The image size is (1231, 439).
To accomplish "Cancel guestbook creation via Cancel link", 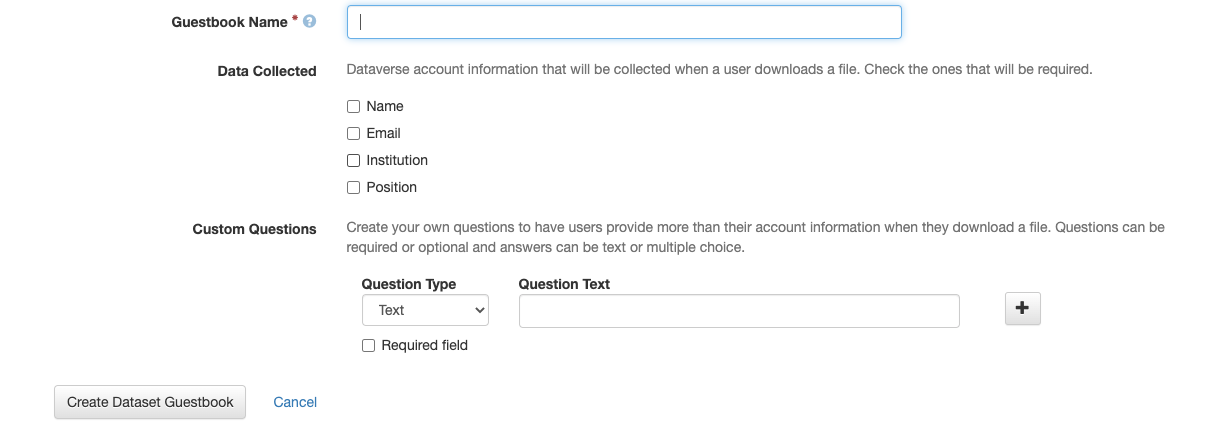I will [x=295, y=402].
